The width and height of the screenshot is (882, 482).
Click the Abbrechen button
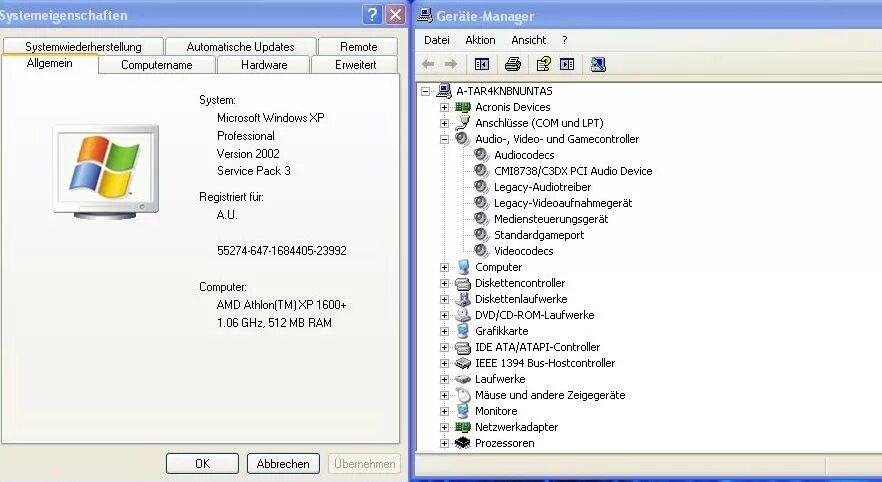point(283,463)
